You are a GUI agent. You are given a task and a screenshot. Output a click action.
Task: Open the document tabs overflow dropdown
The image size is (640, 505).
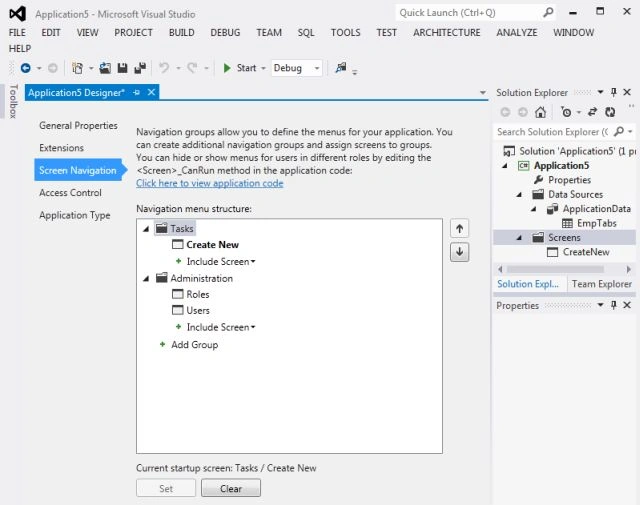(483, 93)
